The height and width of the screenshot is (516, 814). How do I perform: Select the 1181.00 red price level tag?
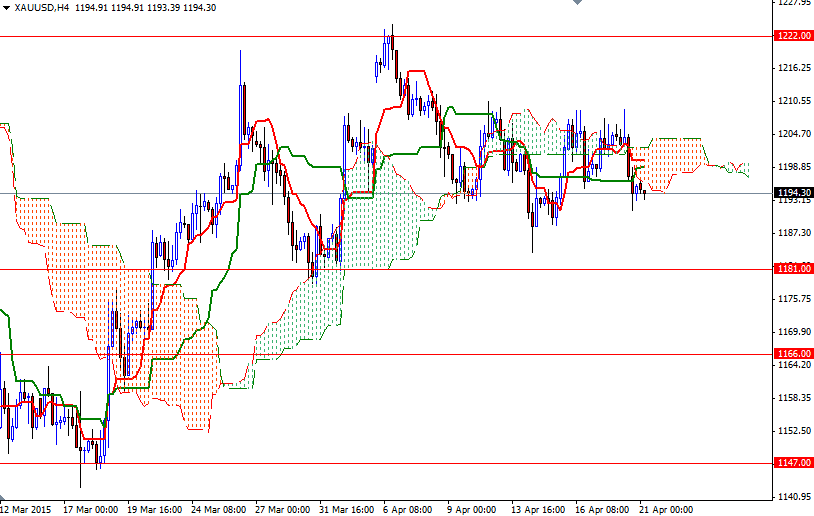(792, 268)
